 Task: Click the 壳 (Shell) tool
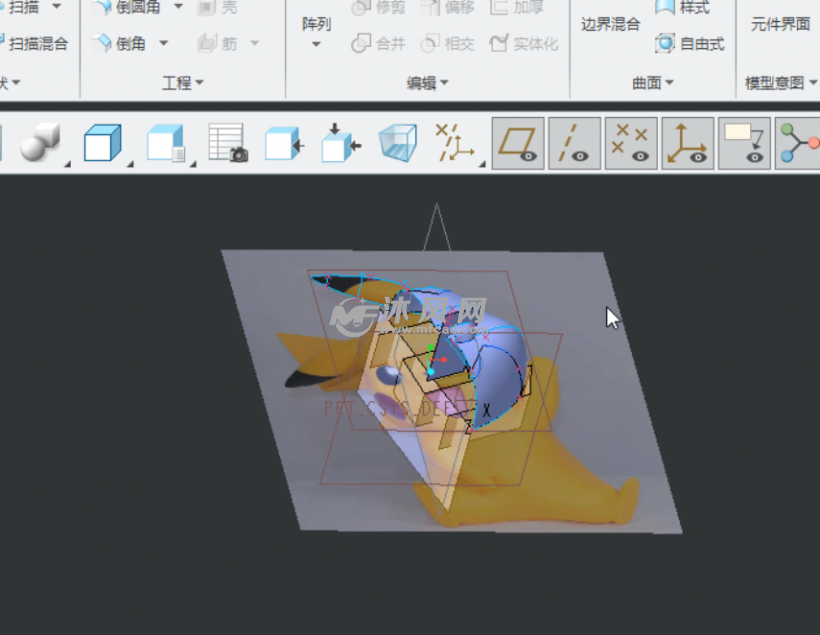218,7
